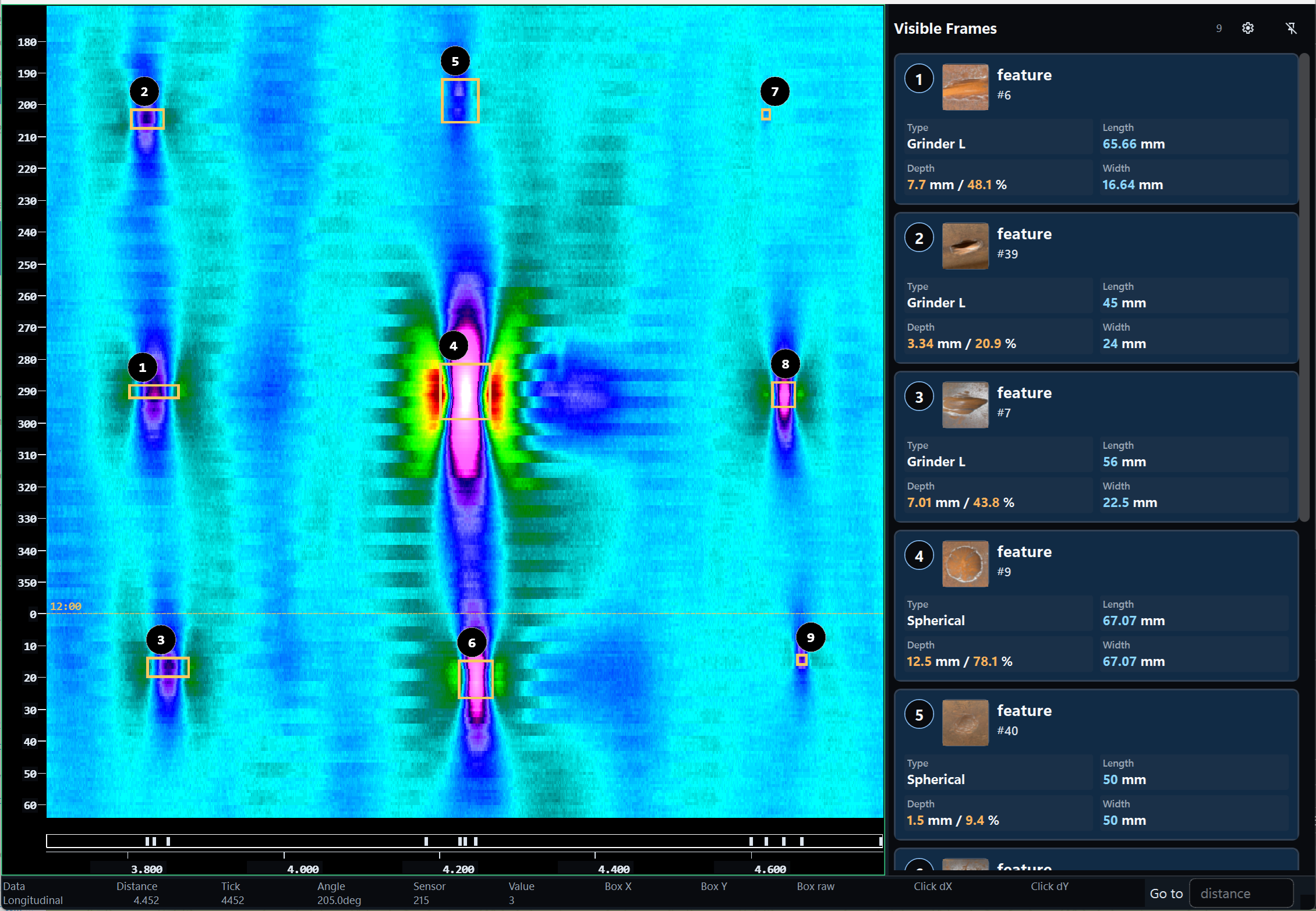Click the Depth value 1.5 mm / 9.4 %

[953, 820]
